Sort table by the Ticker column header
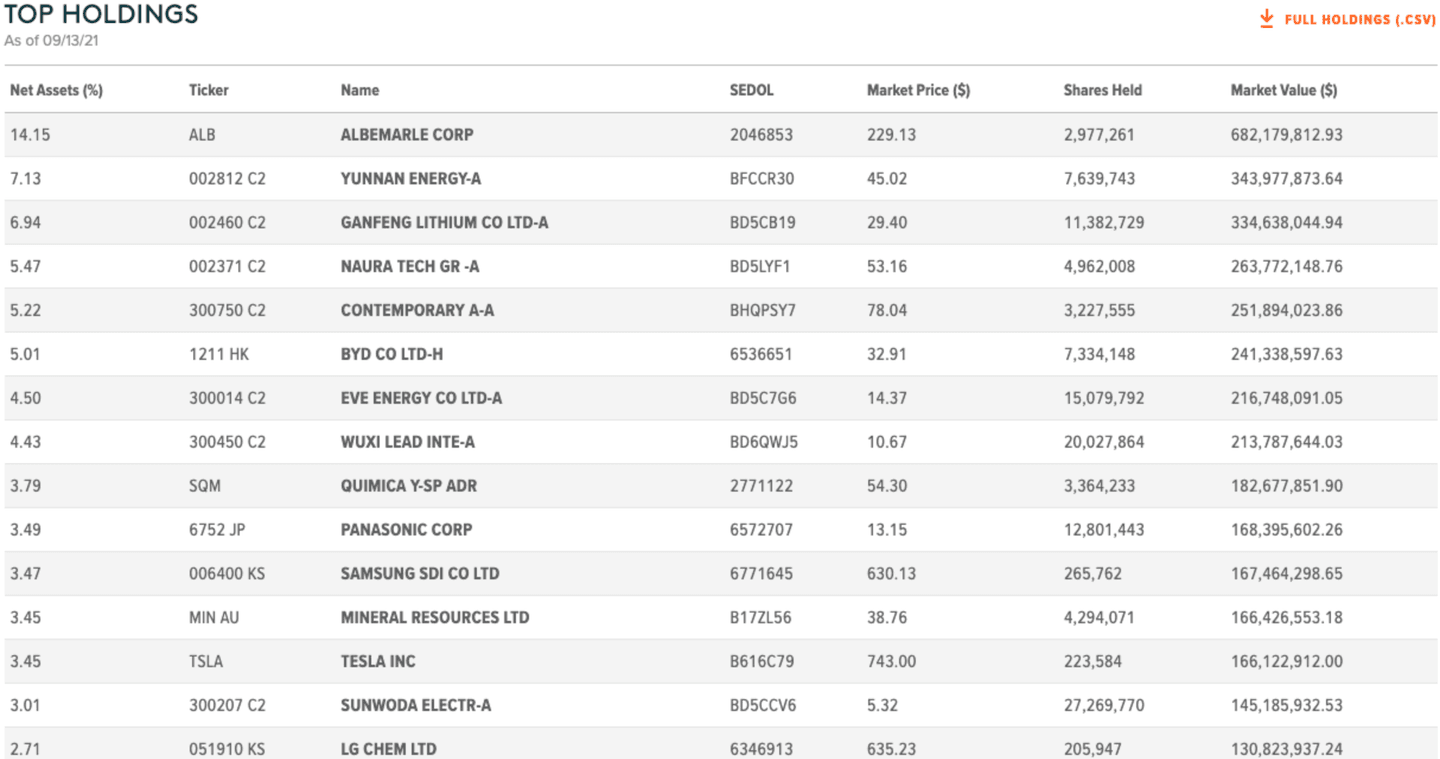This screenshot has width=1440, height=759. (209, 90)
